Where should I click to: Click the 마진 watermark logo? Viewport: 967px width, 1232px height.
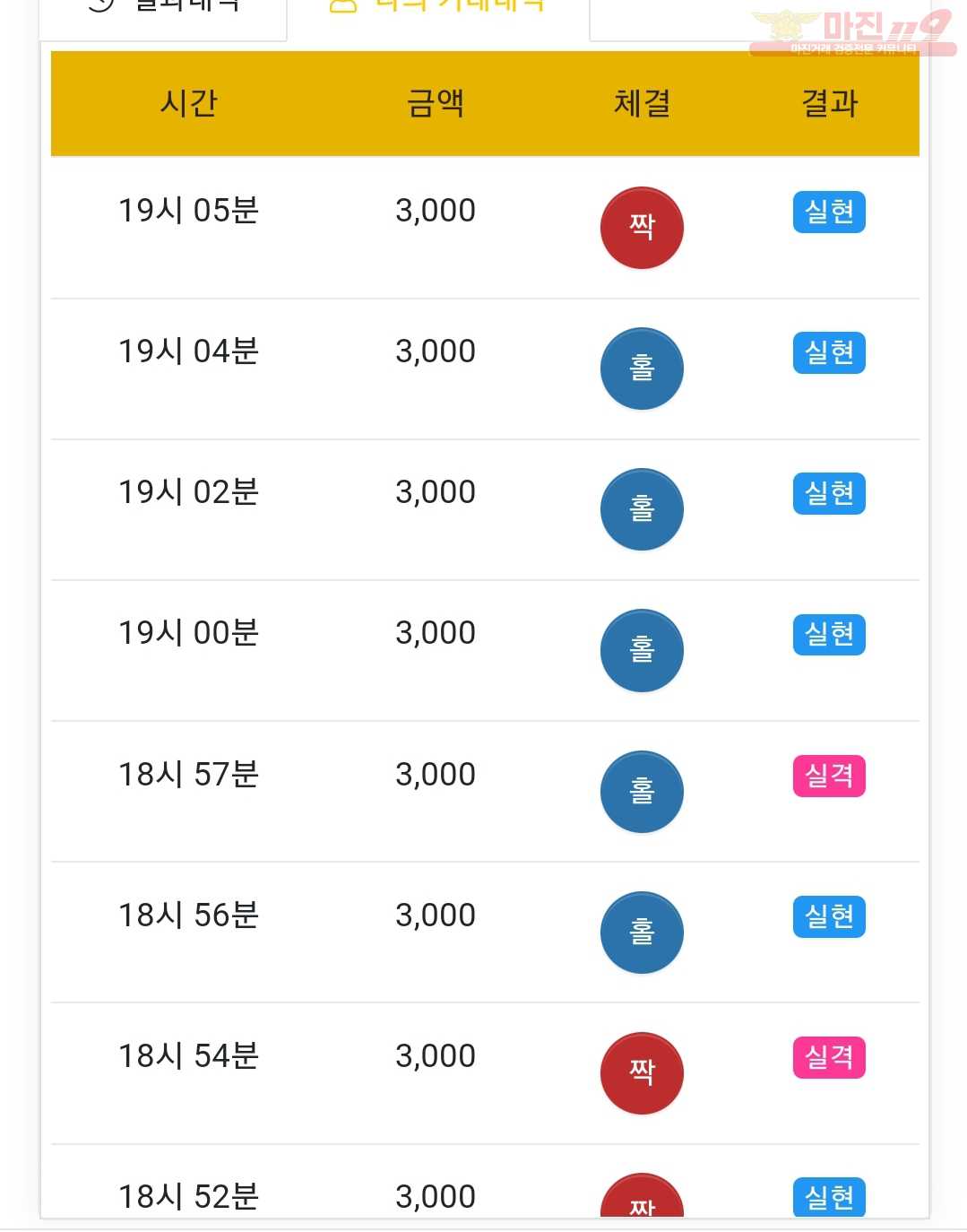(851, 32)
